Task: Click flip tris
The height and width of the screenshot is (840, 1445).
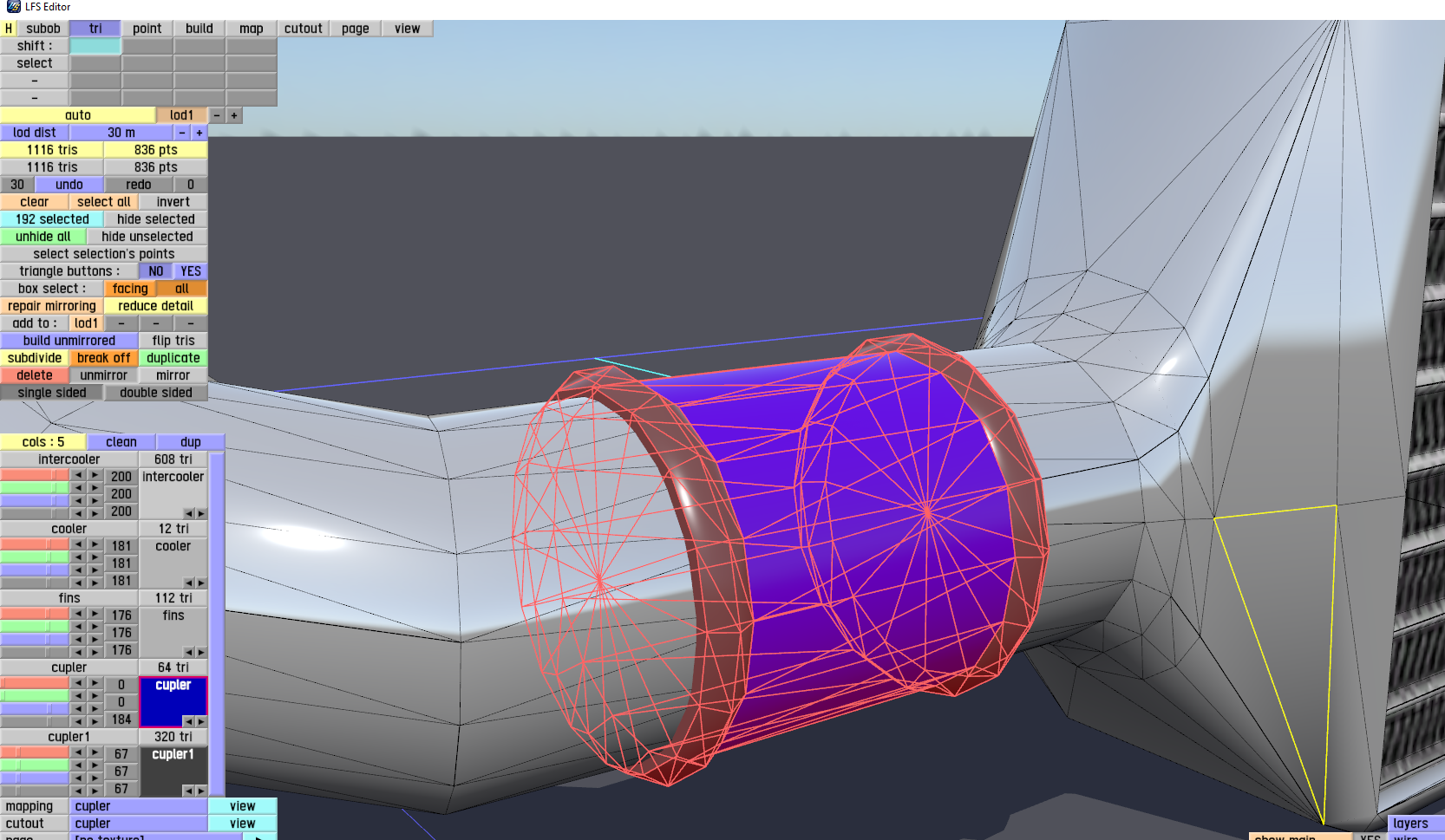Action: click(x=173, y=341)
